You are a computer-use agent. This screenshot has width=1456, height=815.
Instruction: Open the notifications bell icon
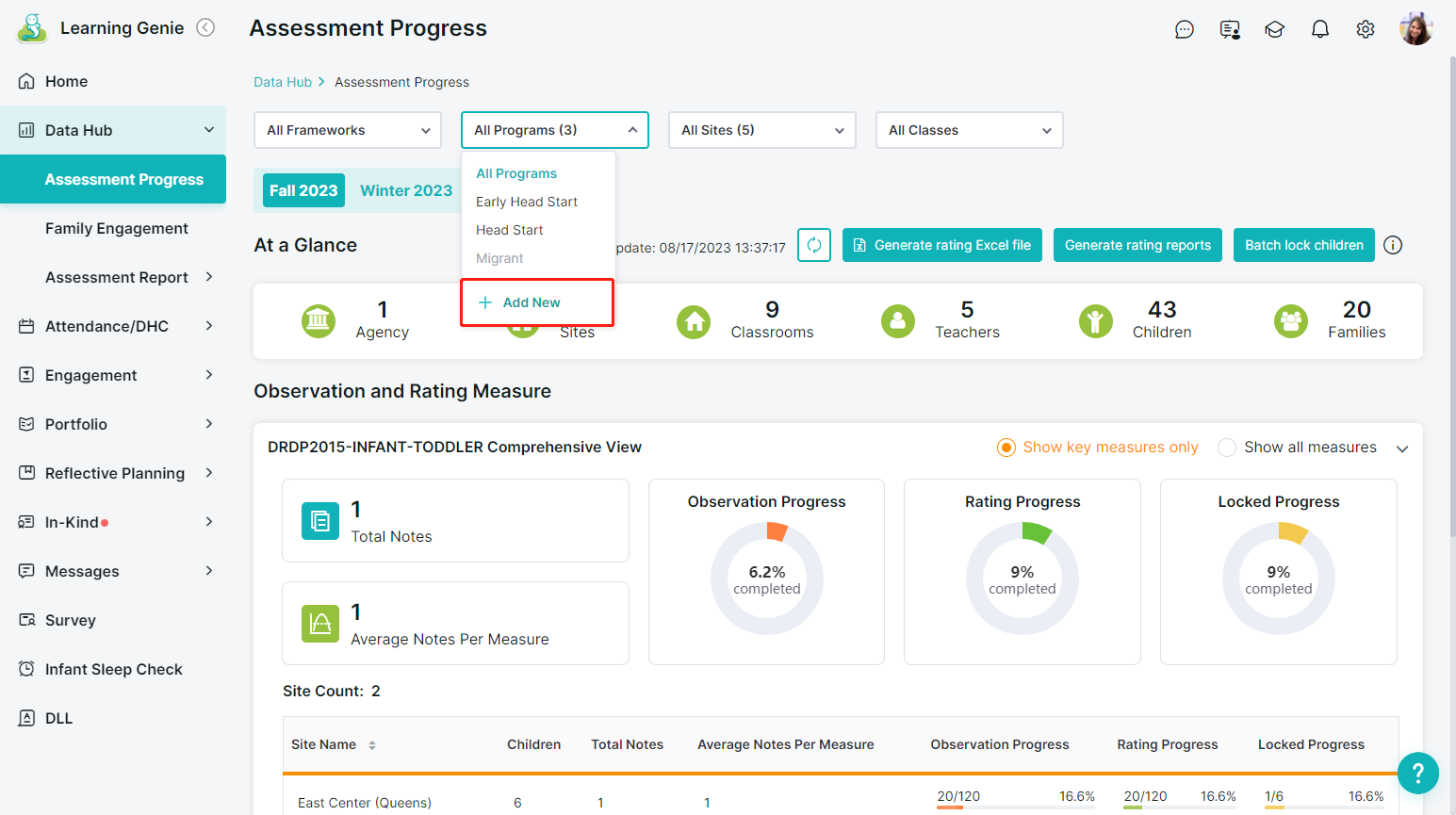click(x=1320, y=29)
